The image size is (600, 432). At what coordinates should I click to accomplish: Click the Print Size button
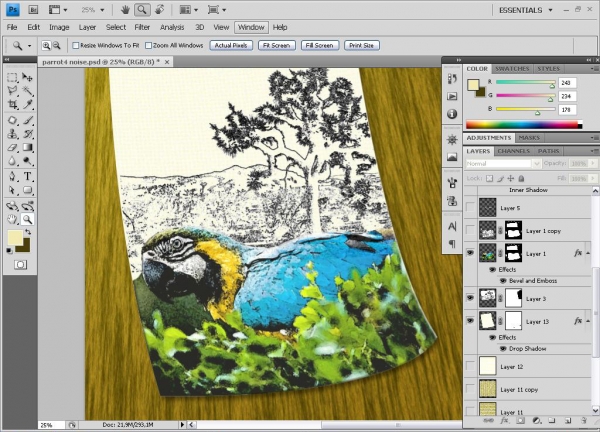pyautogui.click(x=362, y=46)
